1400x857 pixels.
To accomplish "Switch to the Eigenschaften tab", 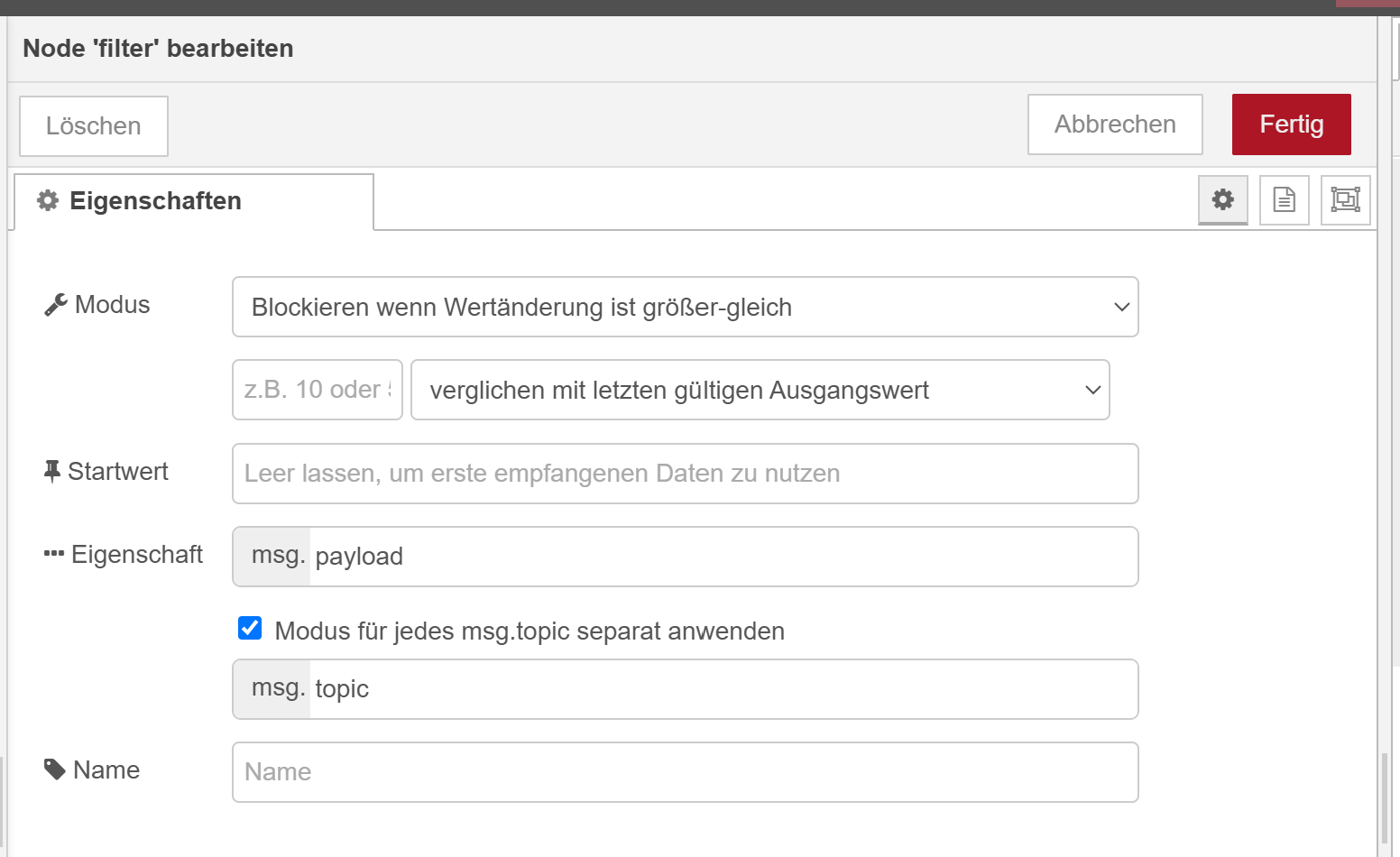I will coord(194,201).
